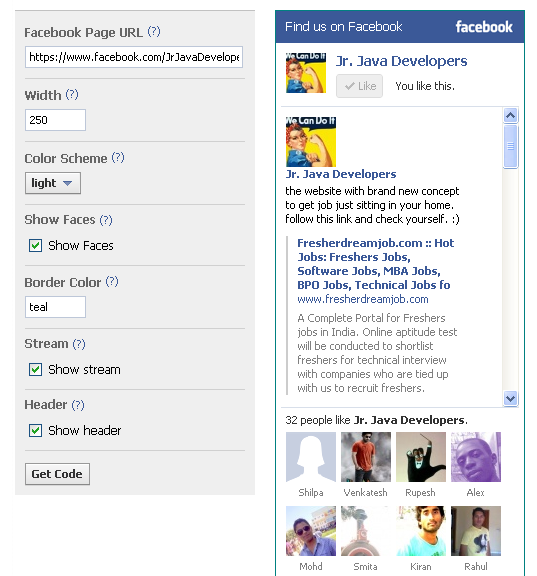Click the scroll down arrow in the stream
The height and width of the screenshot is (576, 537).
point(511,398)
